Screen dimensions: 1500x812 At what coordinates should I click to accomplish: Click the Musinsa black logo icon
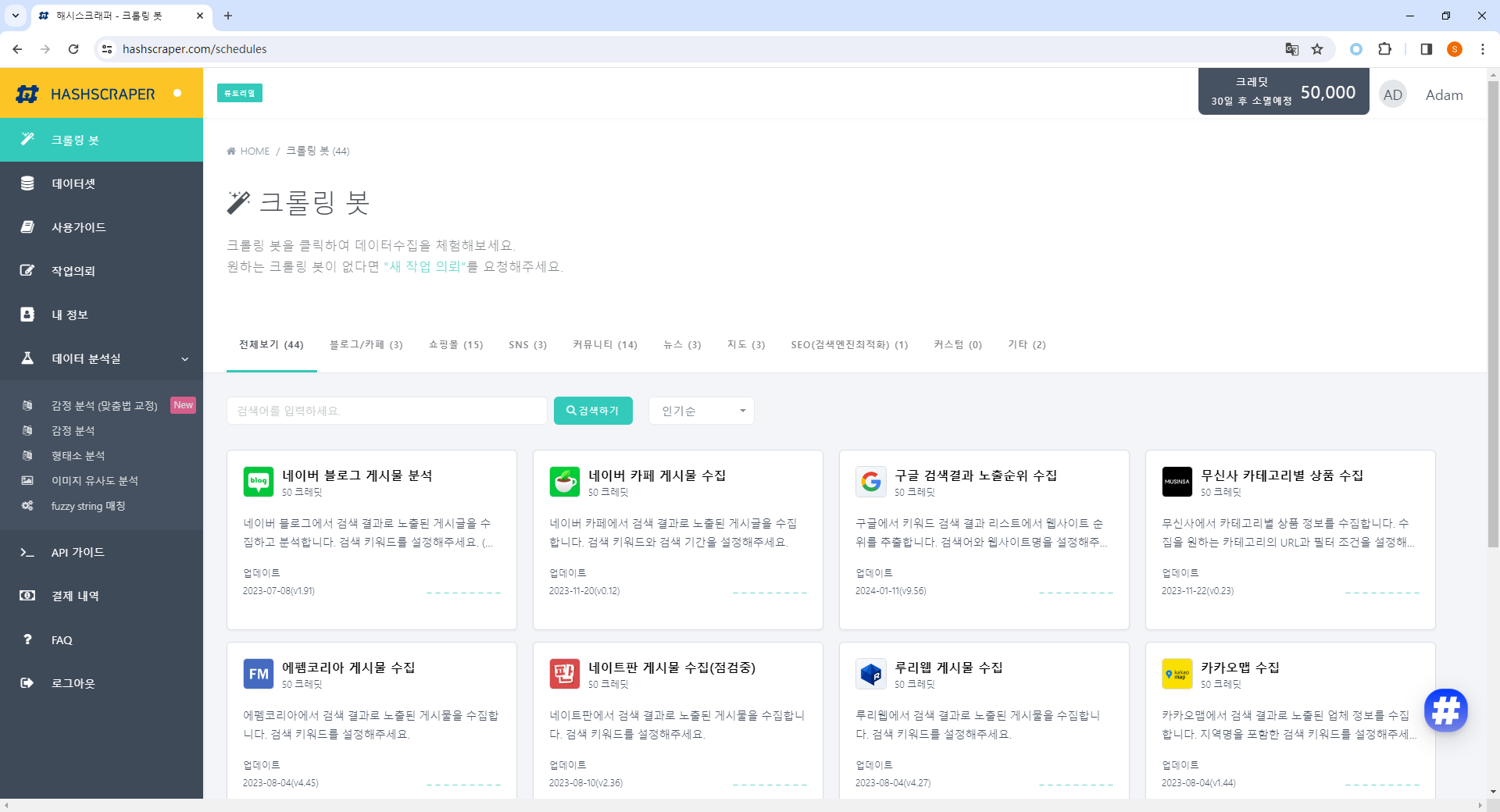[1177, 482]
